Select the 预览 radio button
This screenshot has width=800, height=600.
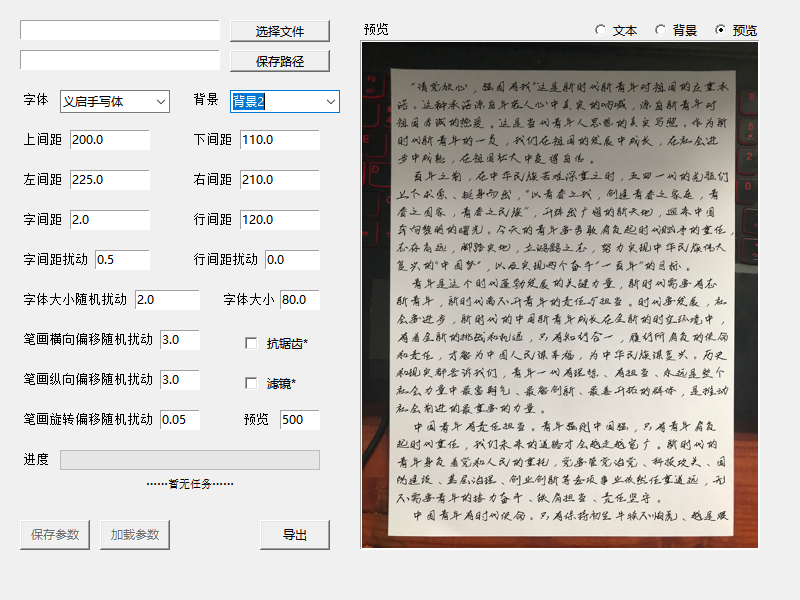[721, 30]
